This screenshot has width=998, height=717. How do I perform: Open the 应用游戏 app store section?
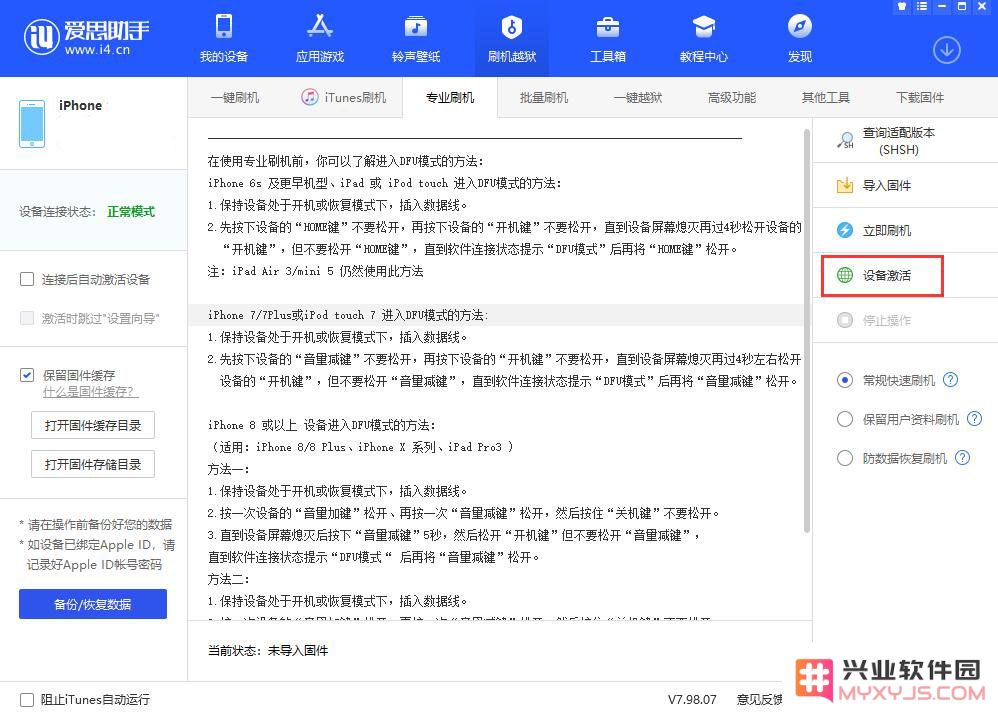[x=320, y=39]
